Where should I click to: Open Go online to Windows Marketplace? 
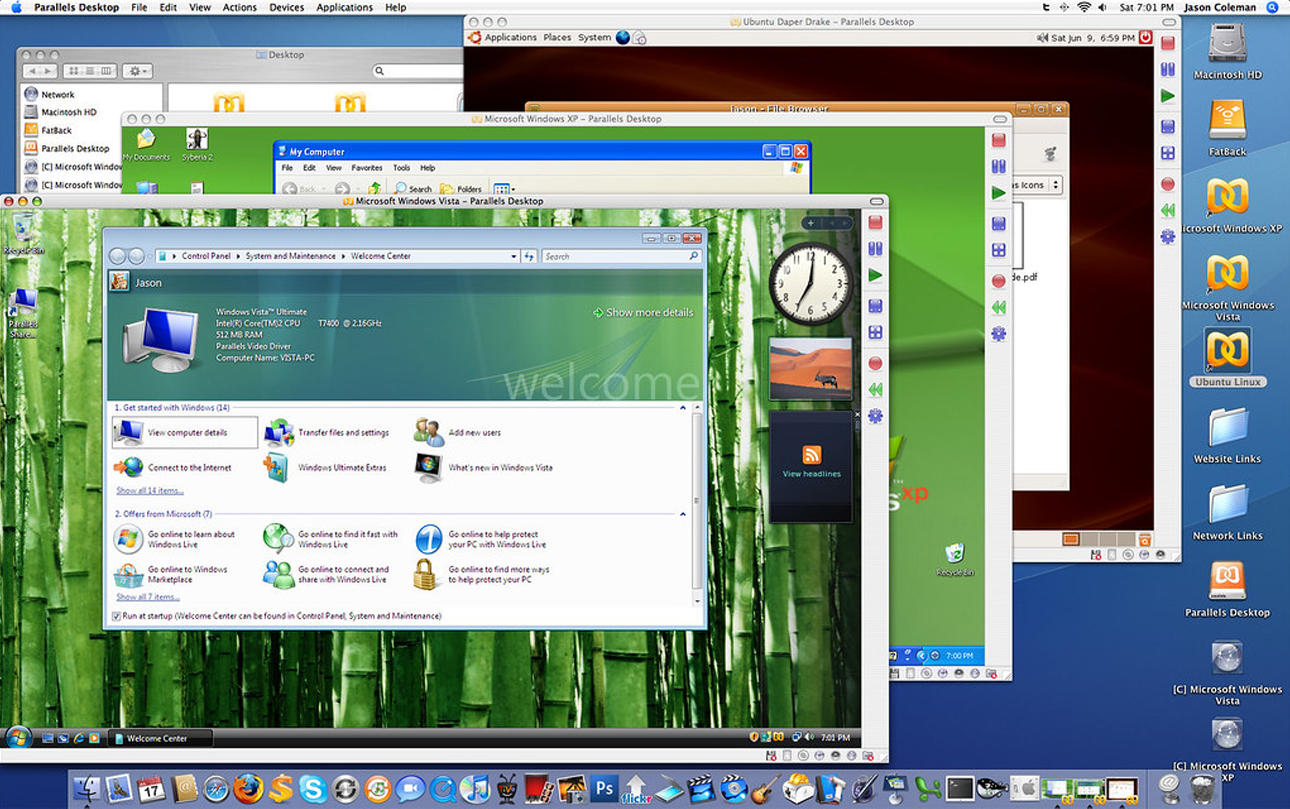pos(172,574)
